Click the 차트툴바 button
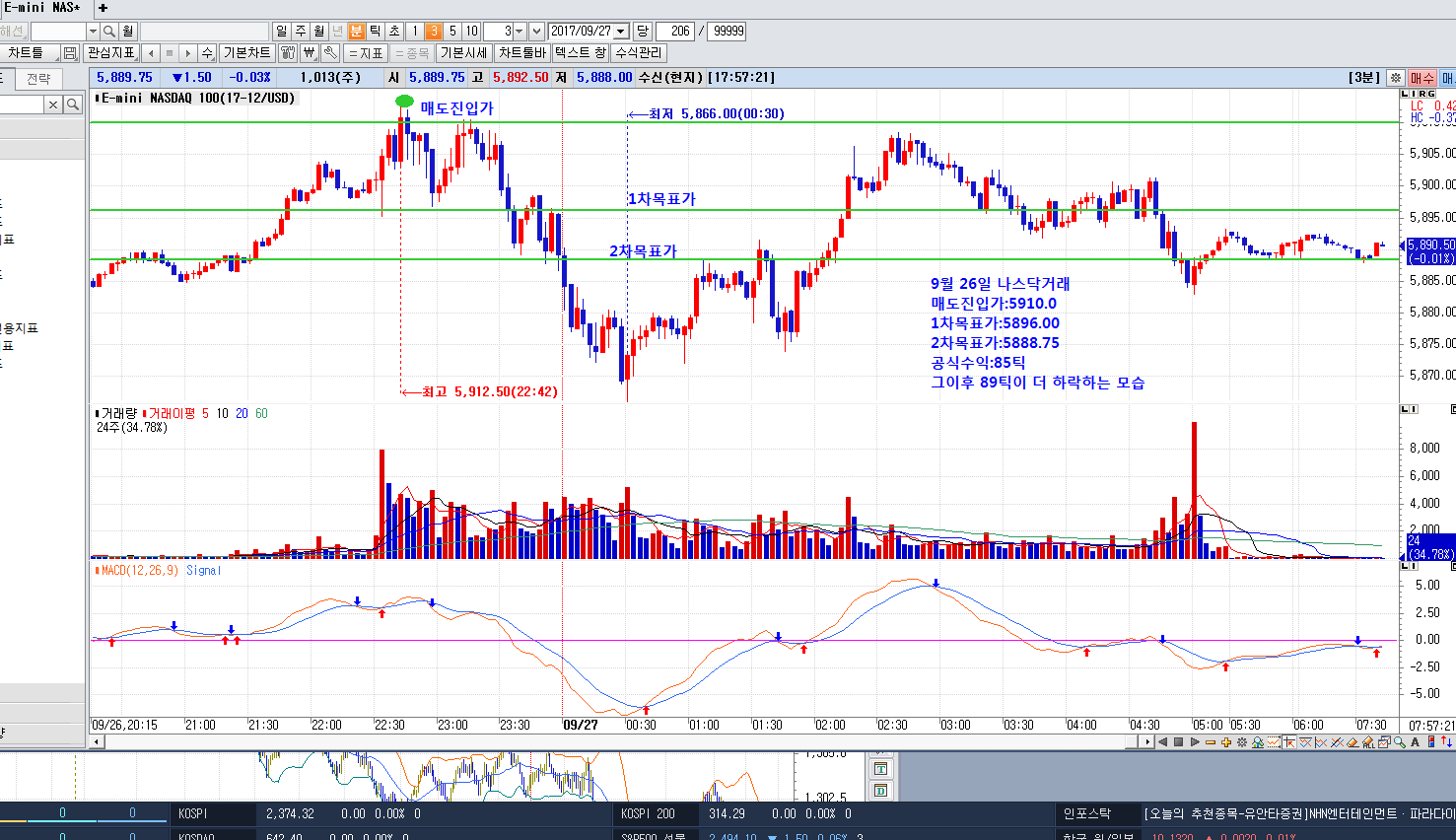The height and width of the screenshot is (840, 1456). click(x=521, y=52)
